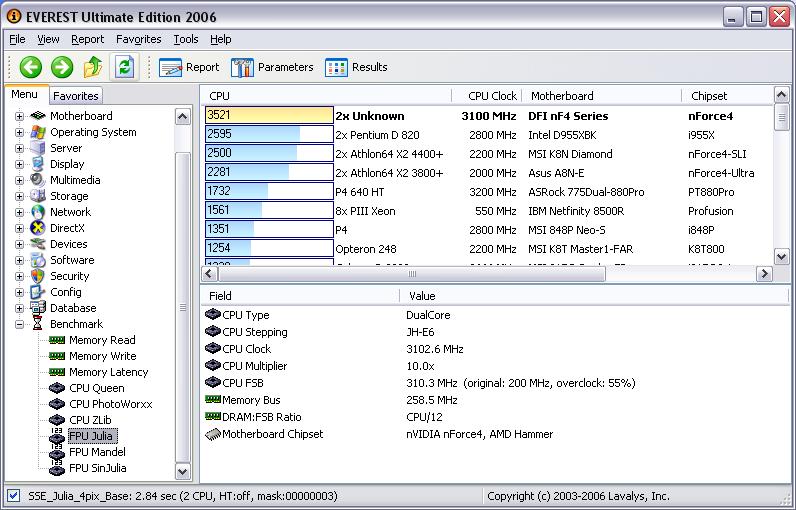Select the Config icon in tree

(x=38, y=292)
